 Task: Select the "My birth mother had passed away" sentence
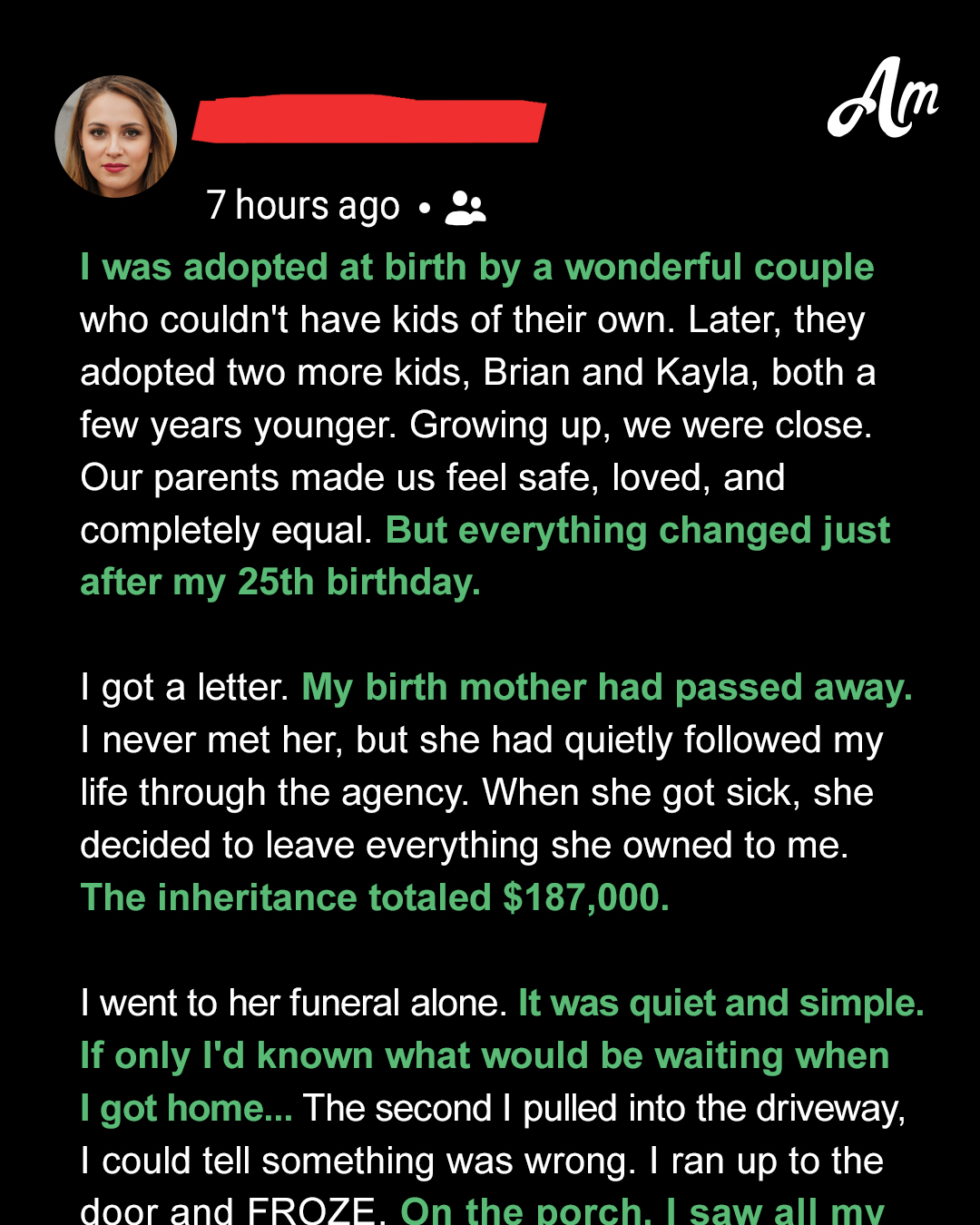(606, 688)
